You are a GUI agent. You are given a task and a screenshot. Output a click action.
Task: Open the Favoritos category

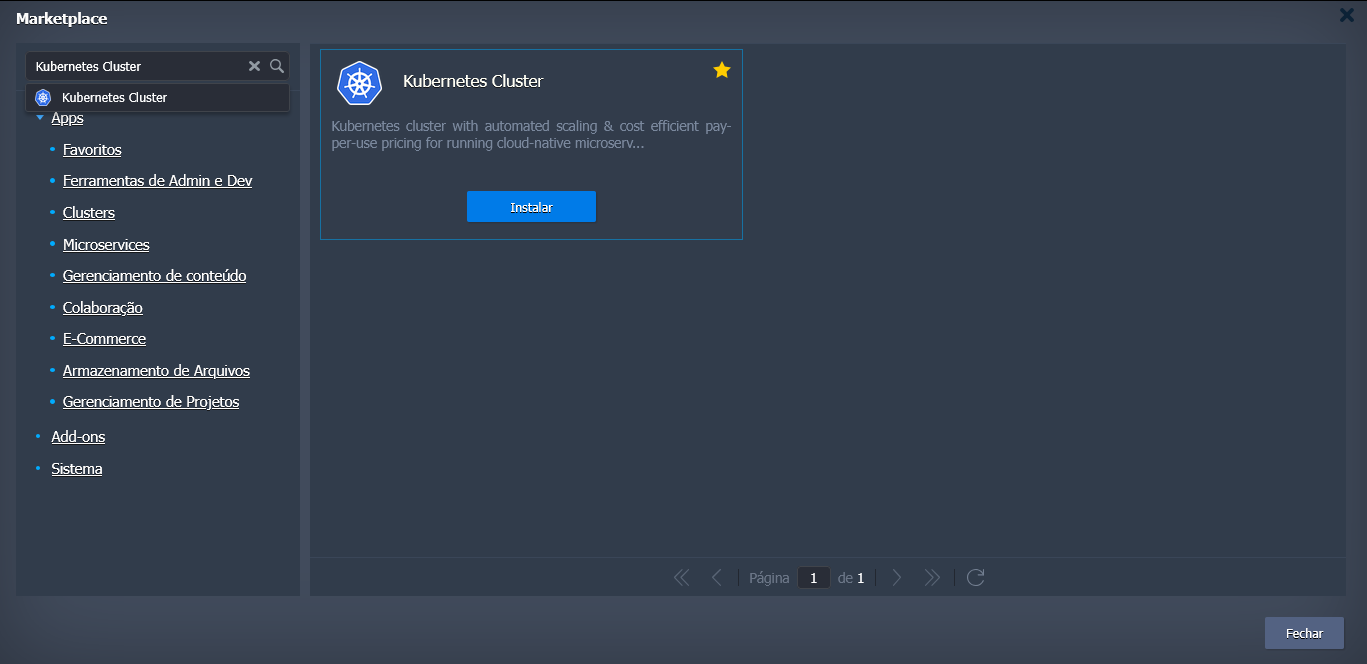(x=92, y=150)
